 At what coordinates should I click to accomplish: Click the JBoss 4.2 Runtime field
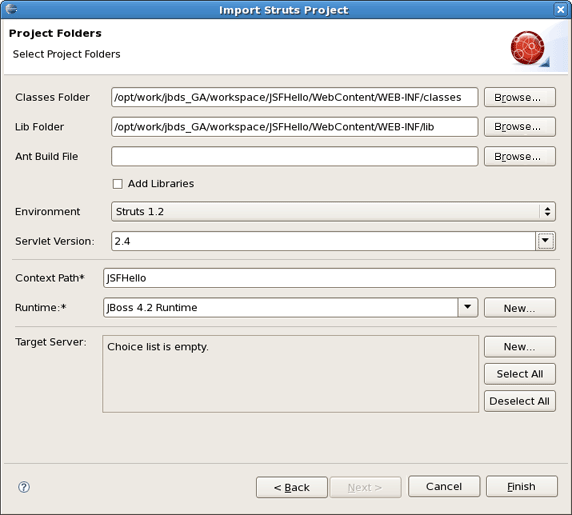[281, 307]
